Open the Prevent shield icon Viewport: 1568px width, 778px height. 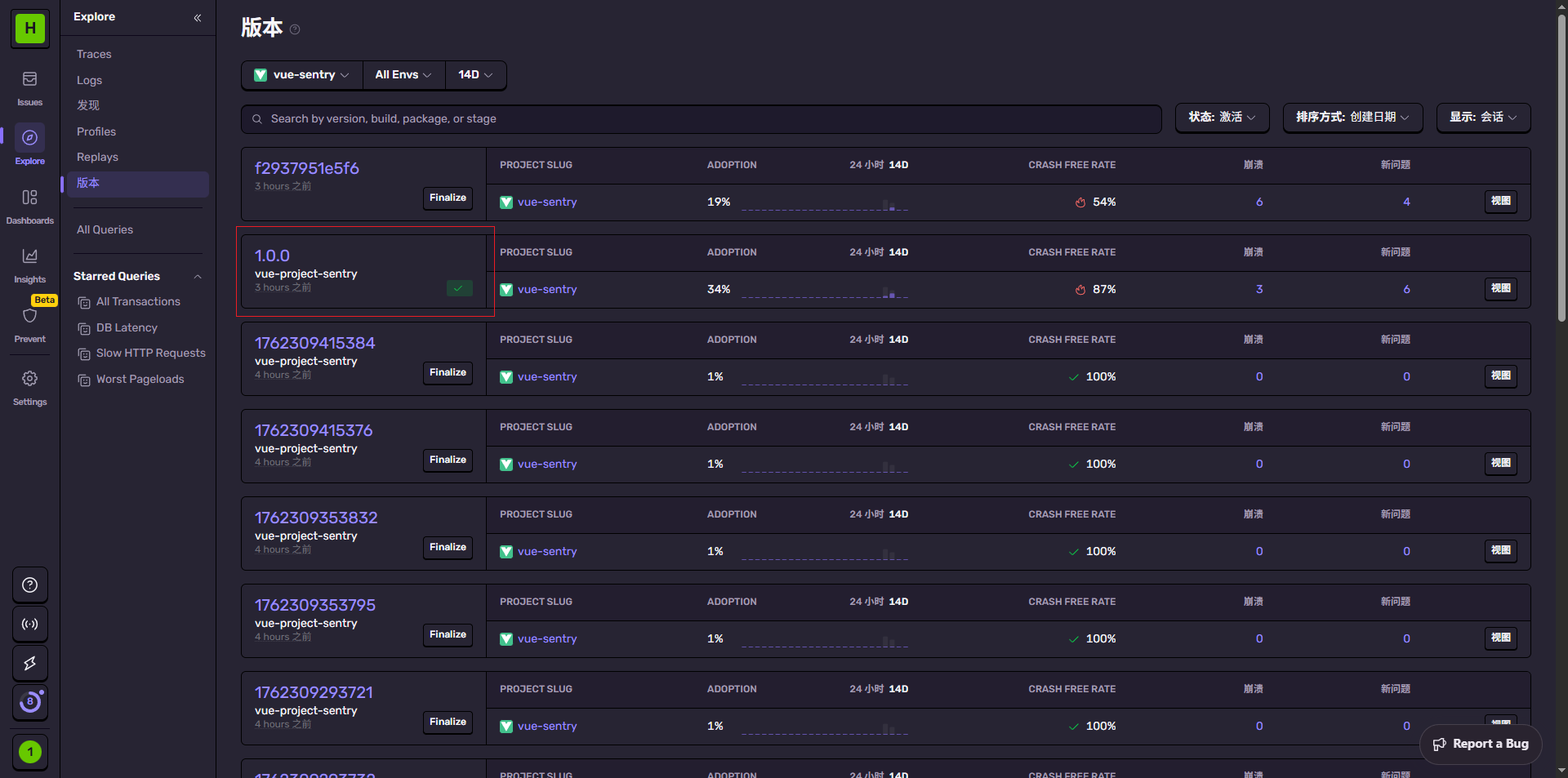[29, 317]
